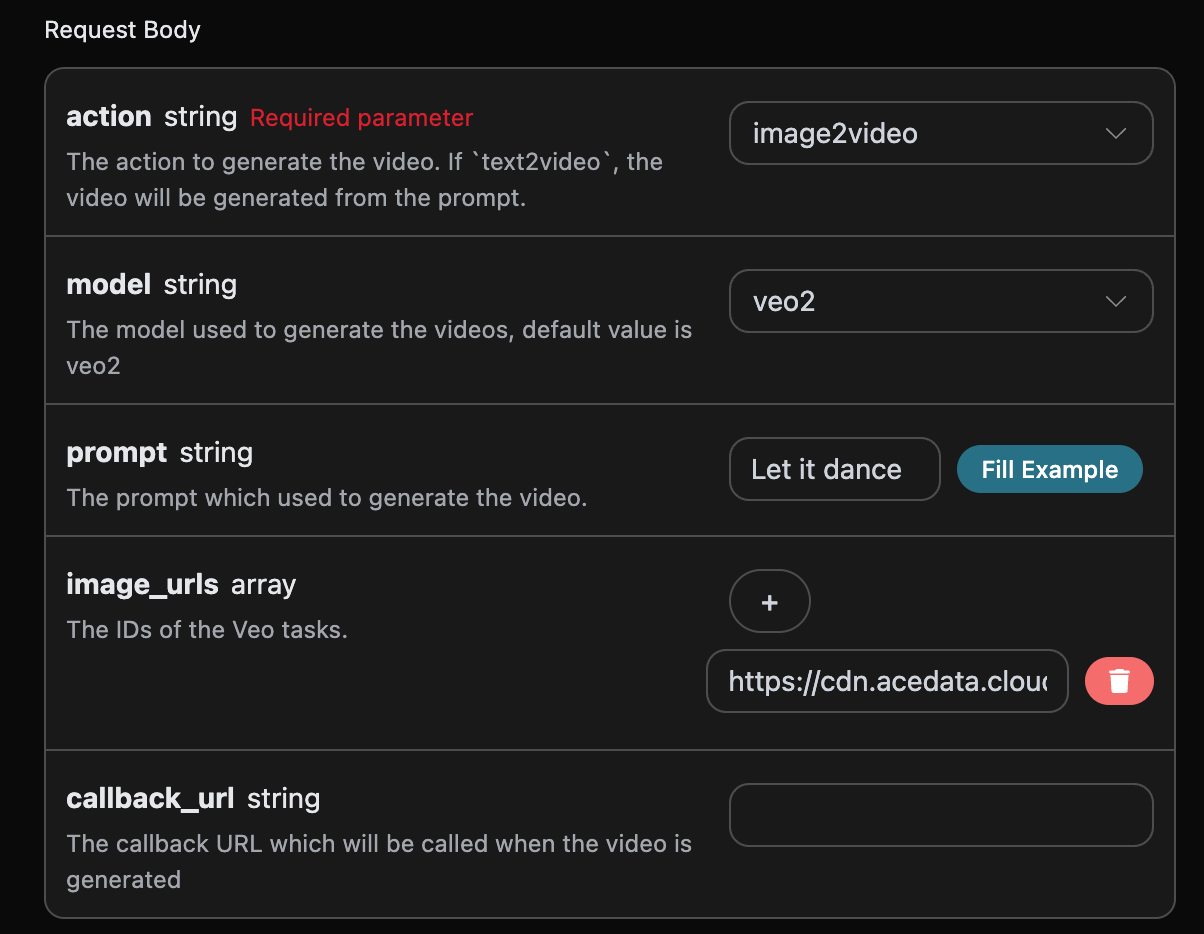Click the "Request Body" section heading
This screenshot has width=1204, height=934.
(122, 30)
